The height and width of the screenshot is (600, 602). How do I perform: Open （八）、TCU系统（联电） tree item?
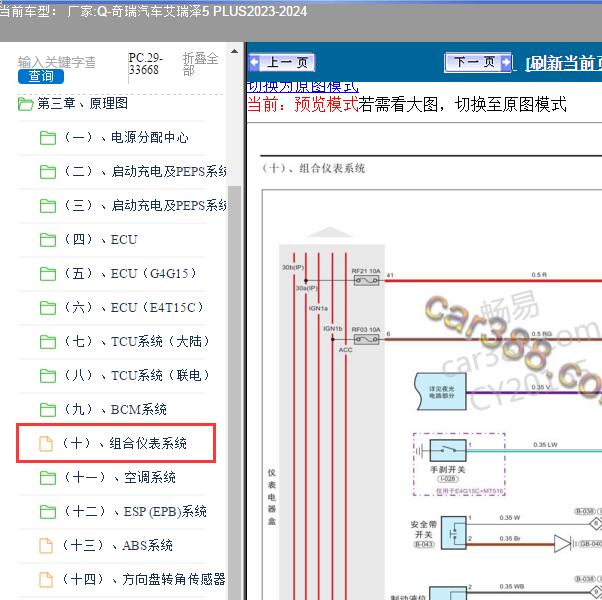pos(136,375)
